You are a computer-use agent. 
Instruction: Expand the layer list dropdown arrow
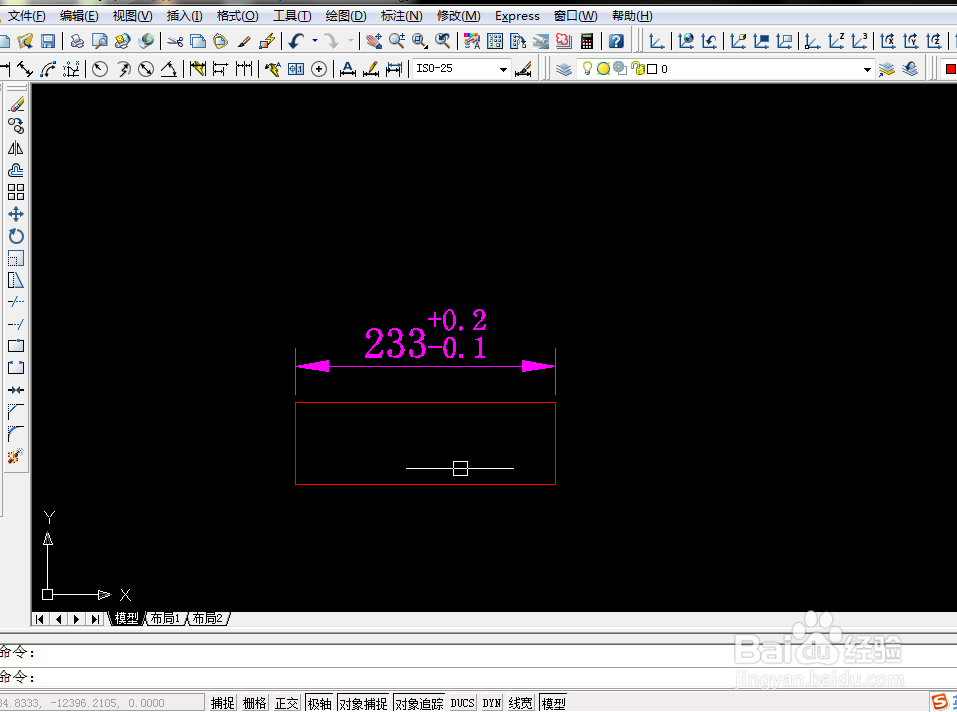pos(867,70)
